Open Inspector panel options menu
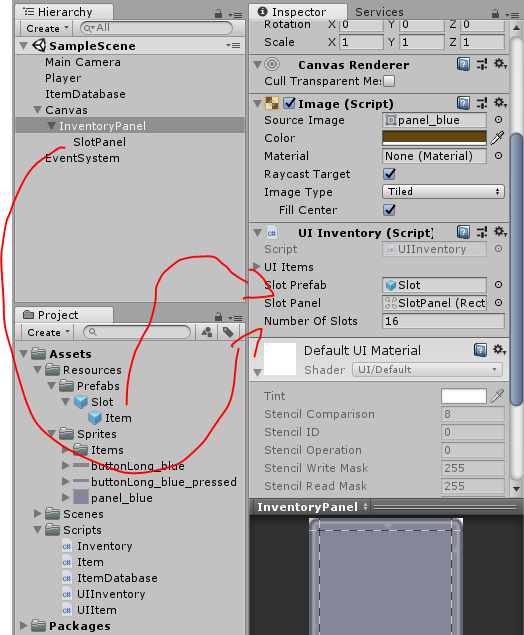 point(513,15)
